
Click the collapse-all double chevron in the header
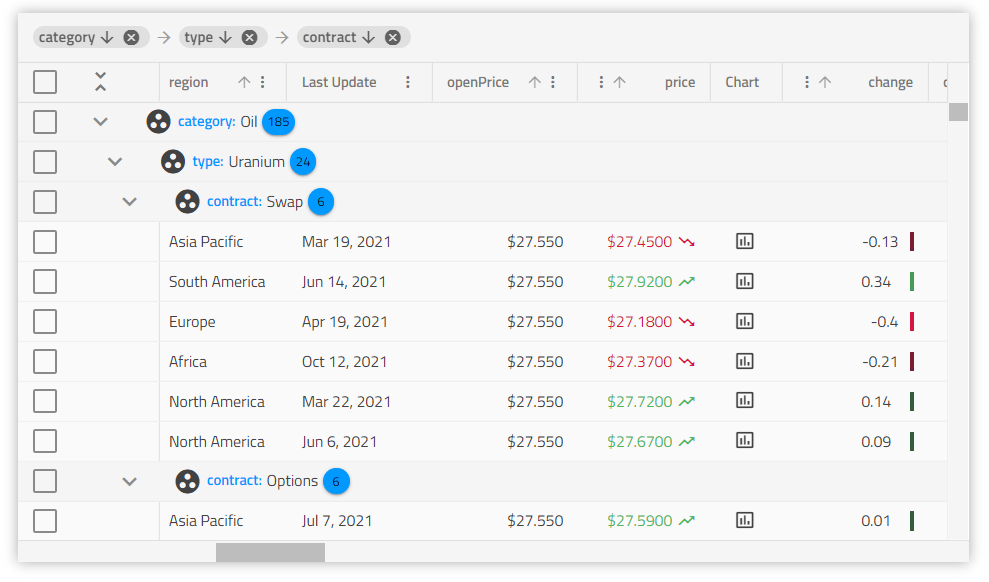tap(100, 82)
